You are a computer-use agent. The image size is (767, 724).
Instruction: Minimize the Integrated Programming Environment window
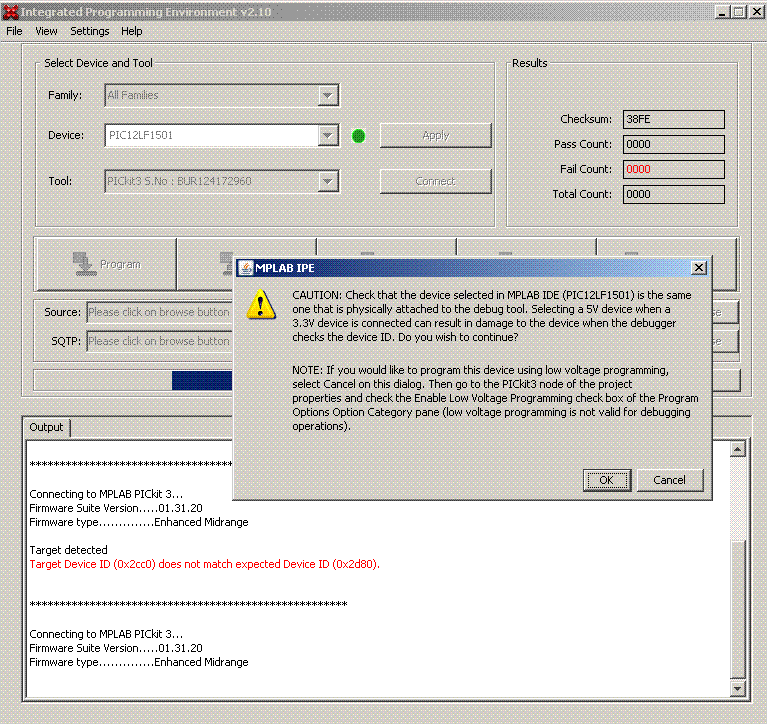(722, 12)
